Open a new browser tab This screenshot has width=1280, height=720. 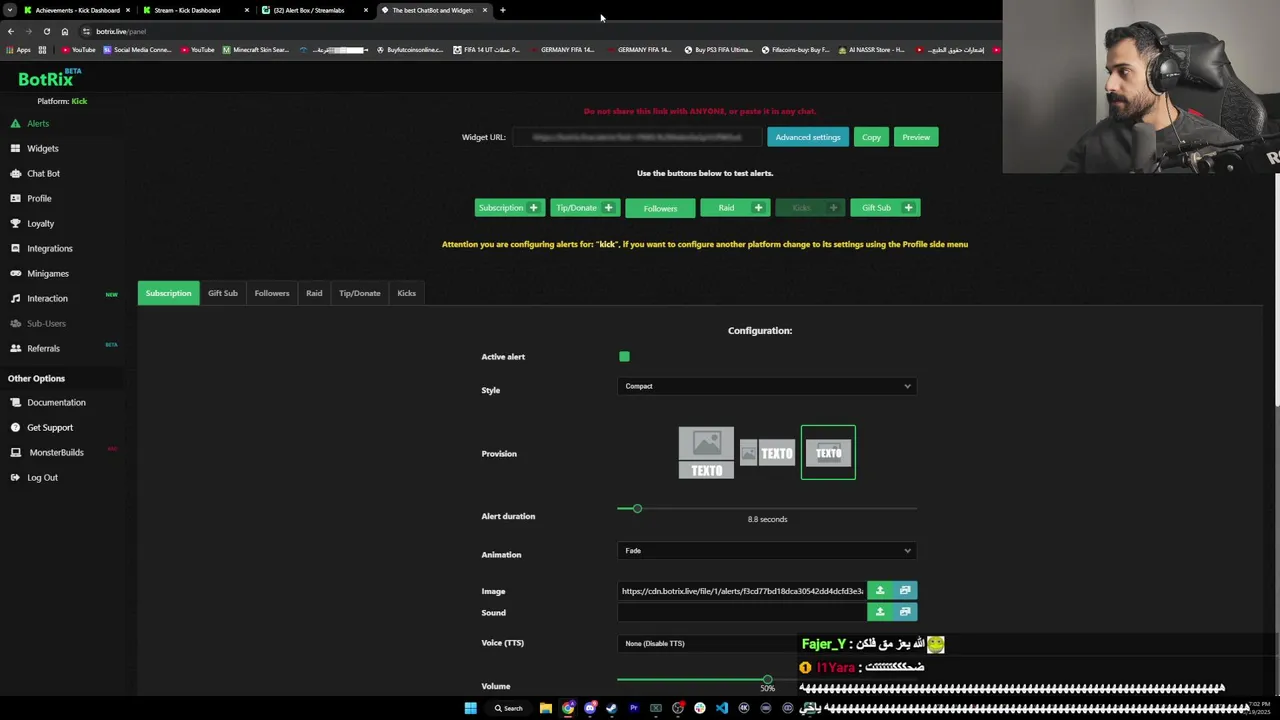(503, 10)
